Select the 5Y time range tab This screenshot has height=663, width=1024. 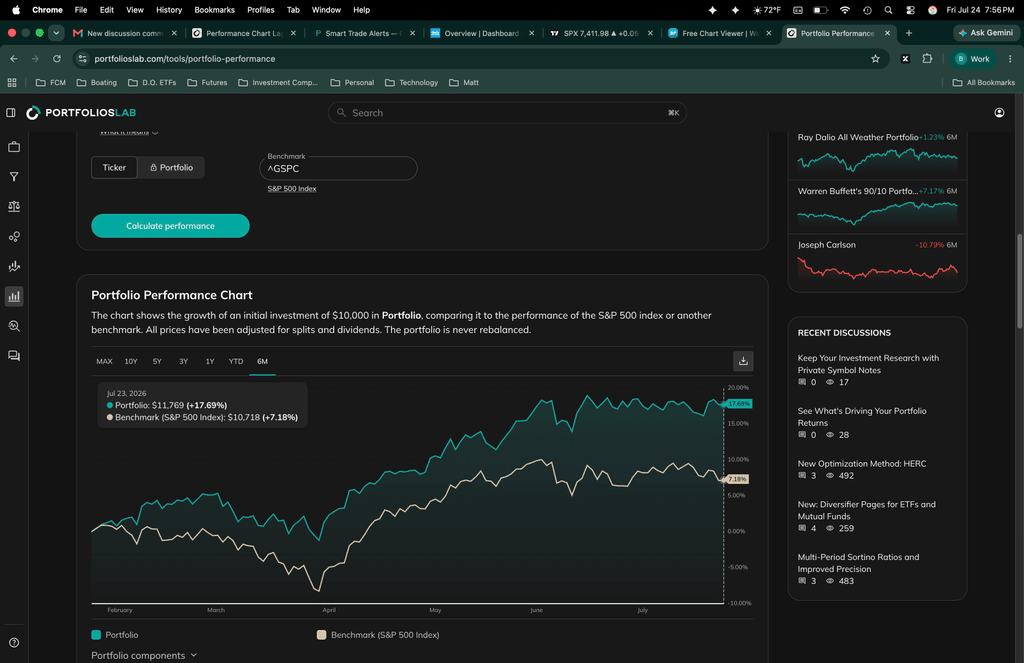pos(157,361)
